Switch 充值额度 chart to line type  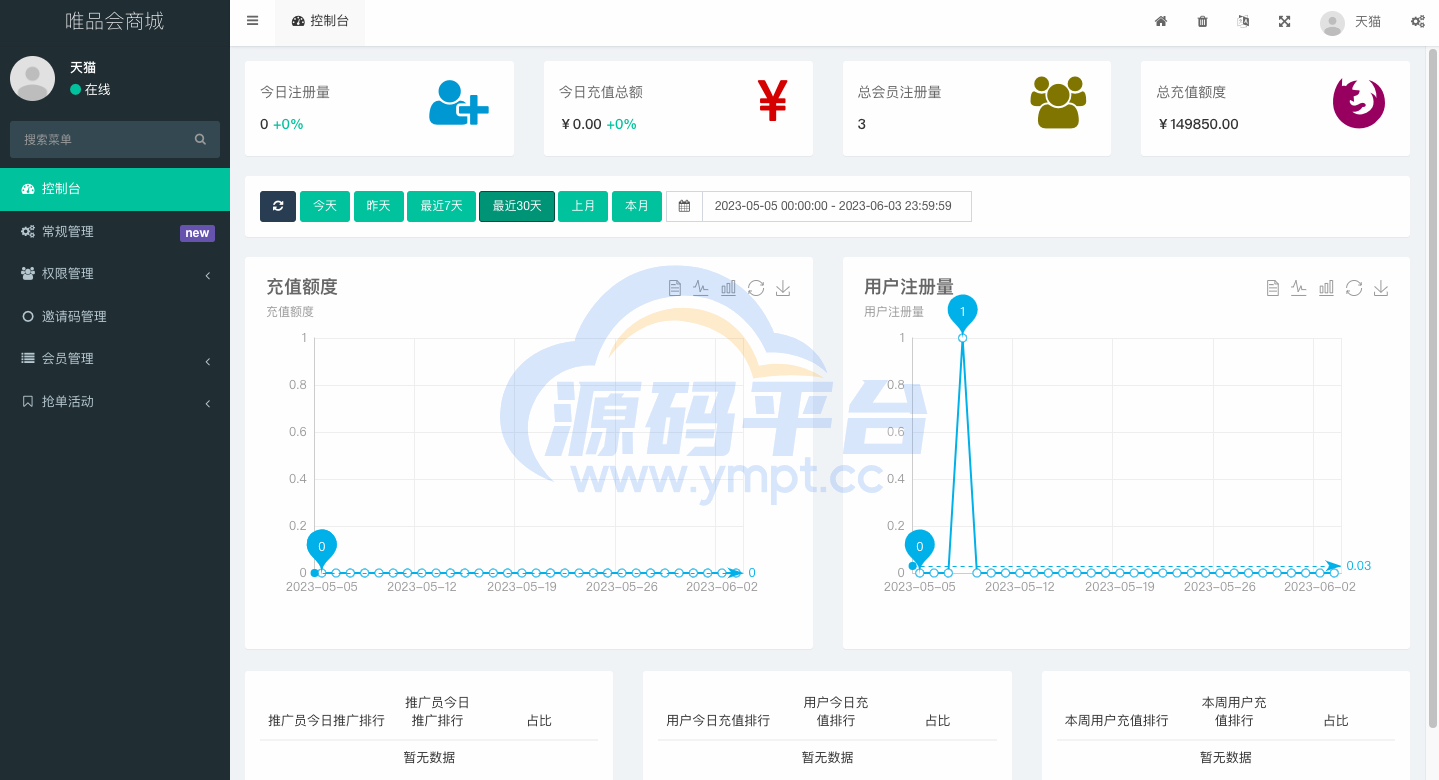coord(701,288)
